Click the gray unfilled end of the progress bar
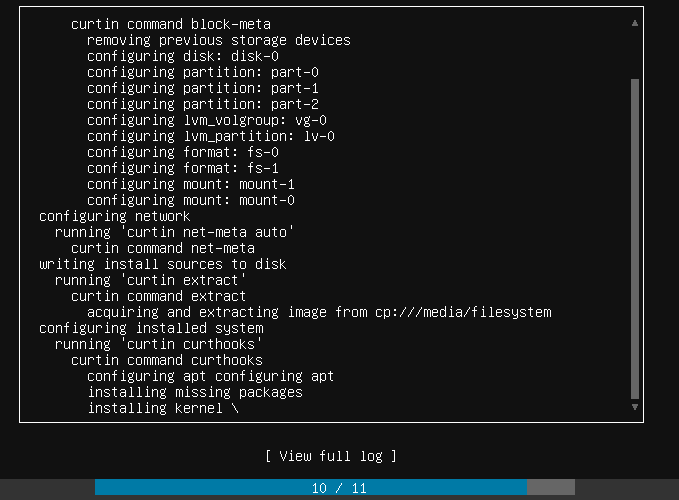The height and width of the screenshot is (500, 679). point(551,487)
